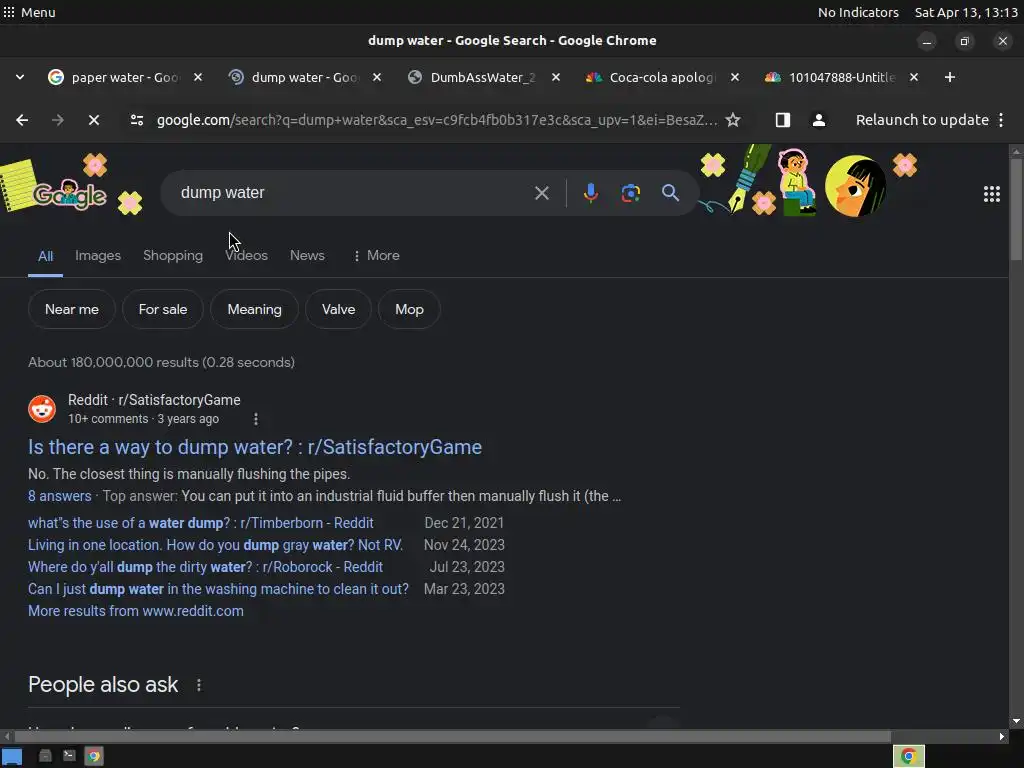Bookmark this page with the star icon

coord(733,120)
